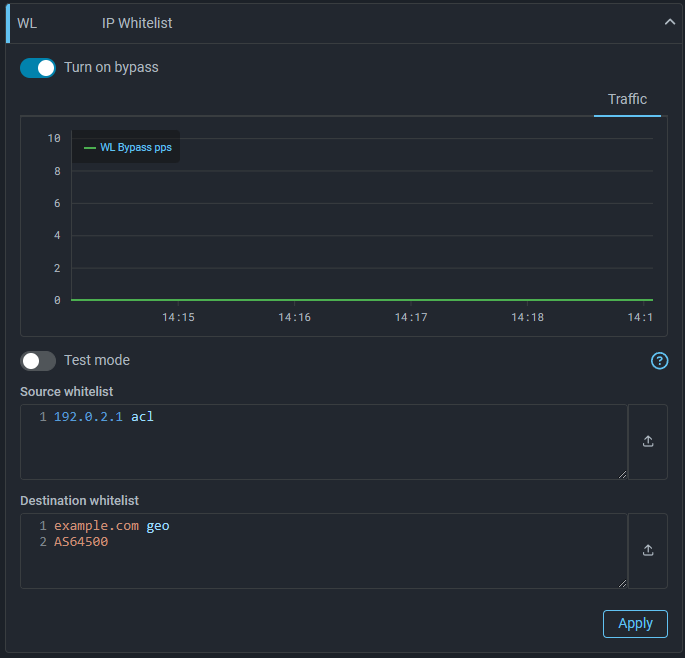Click the acl keyword in Source whitelist
This screenshot has height=658, width=685.
coord(142,417)
